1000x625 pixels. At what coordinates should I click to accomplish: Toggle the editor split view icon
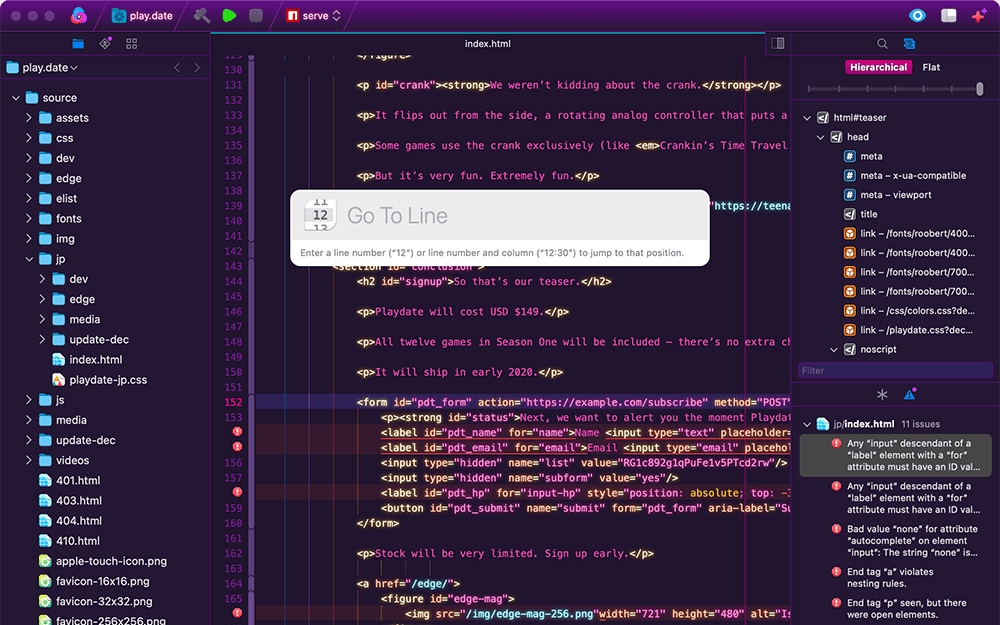coord(778,43)
